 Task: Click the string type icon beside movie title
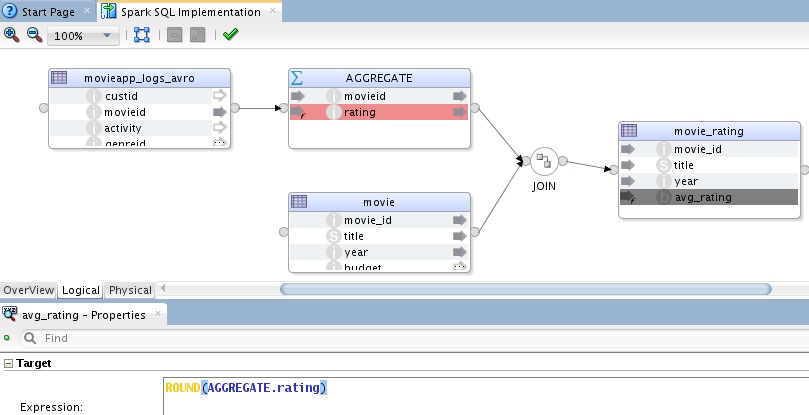coord(334,236)
